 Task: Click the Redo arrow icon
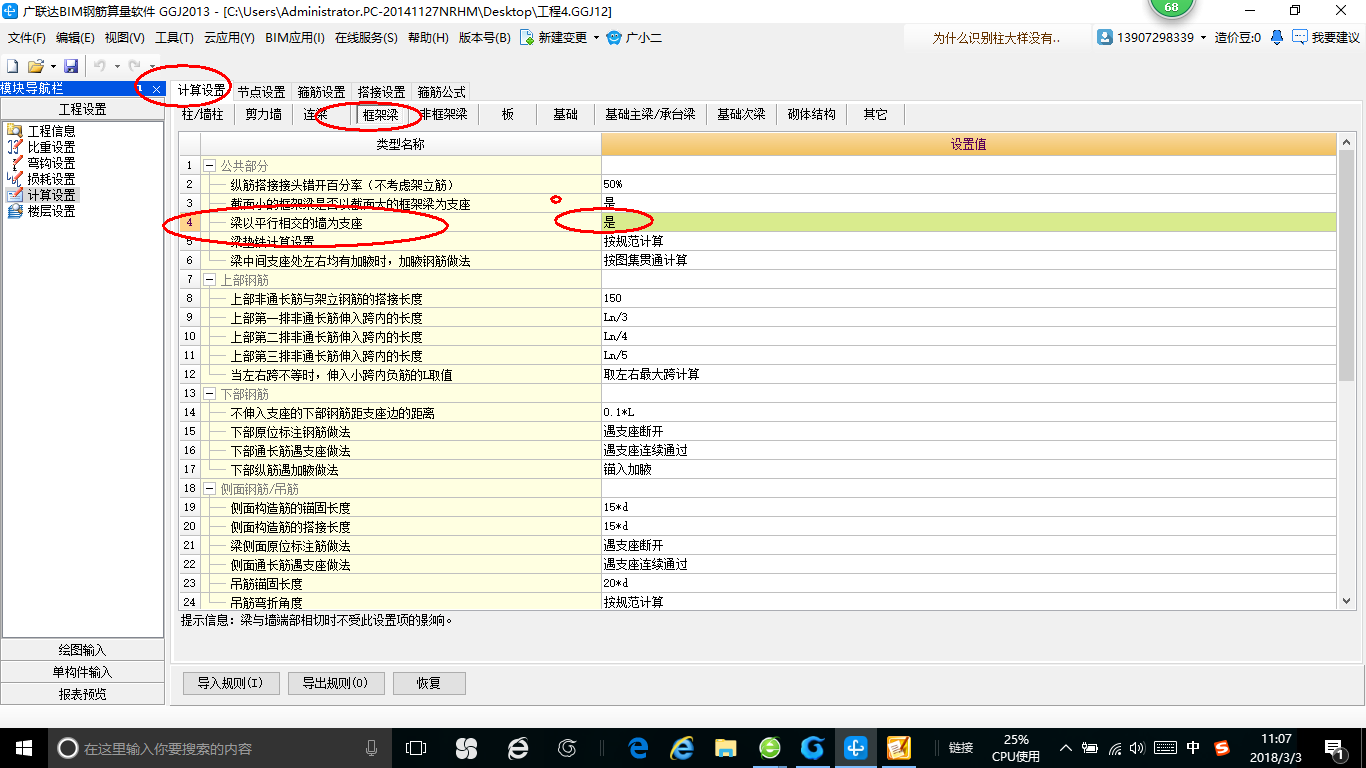point(135,66)
